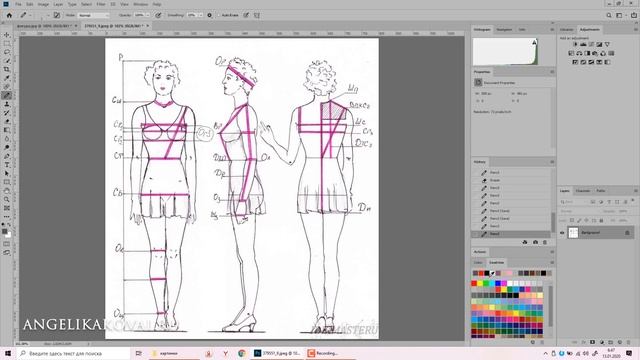Switch to the Navigator tab

(x=504, y=29)
